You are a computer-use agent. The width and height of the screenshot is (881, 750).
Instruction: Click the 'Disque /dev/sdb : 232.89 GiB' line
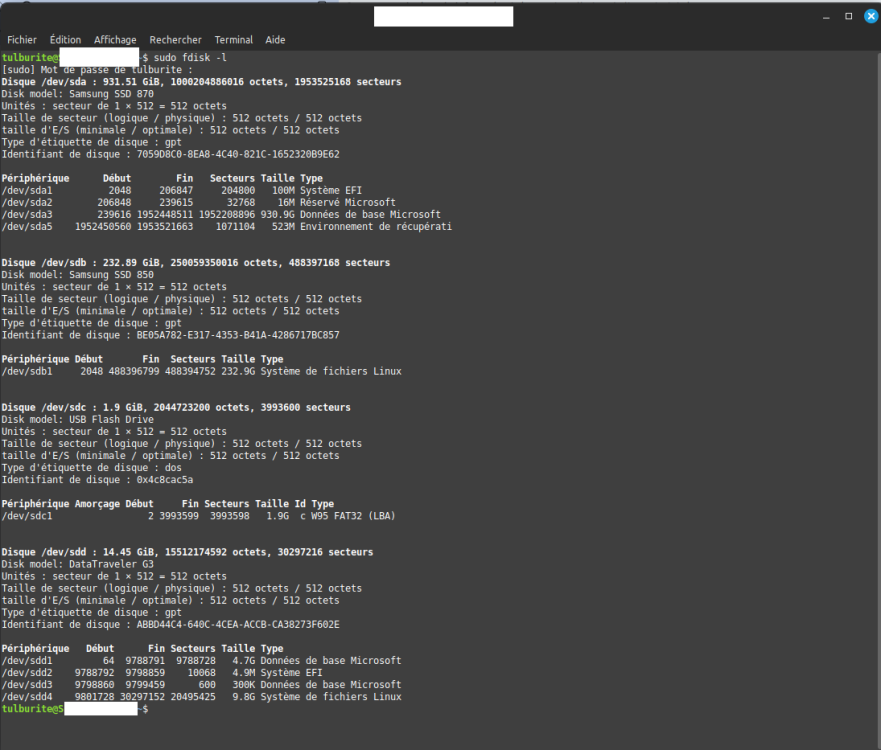tap(196, 263)
